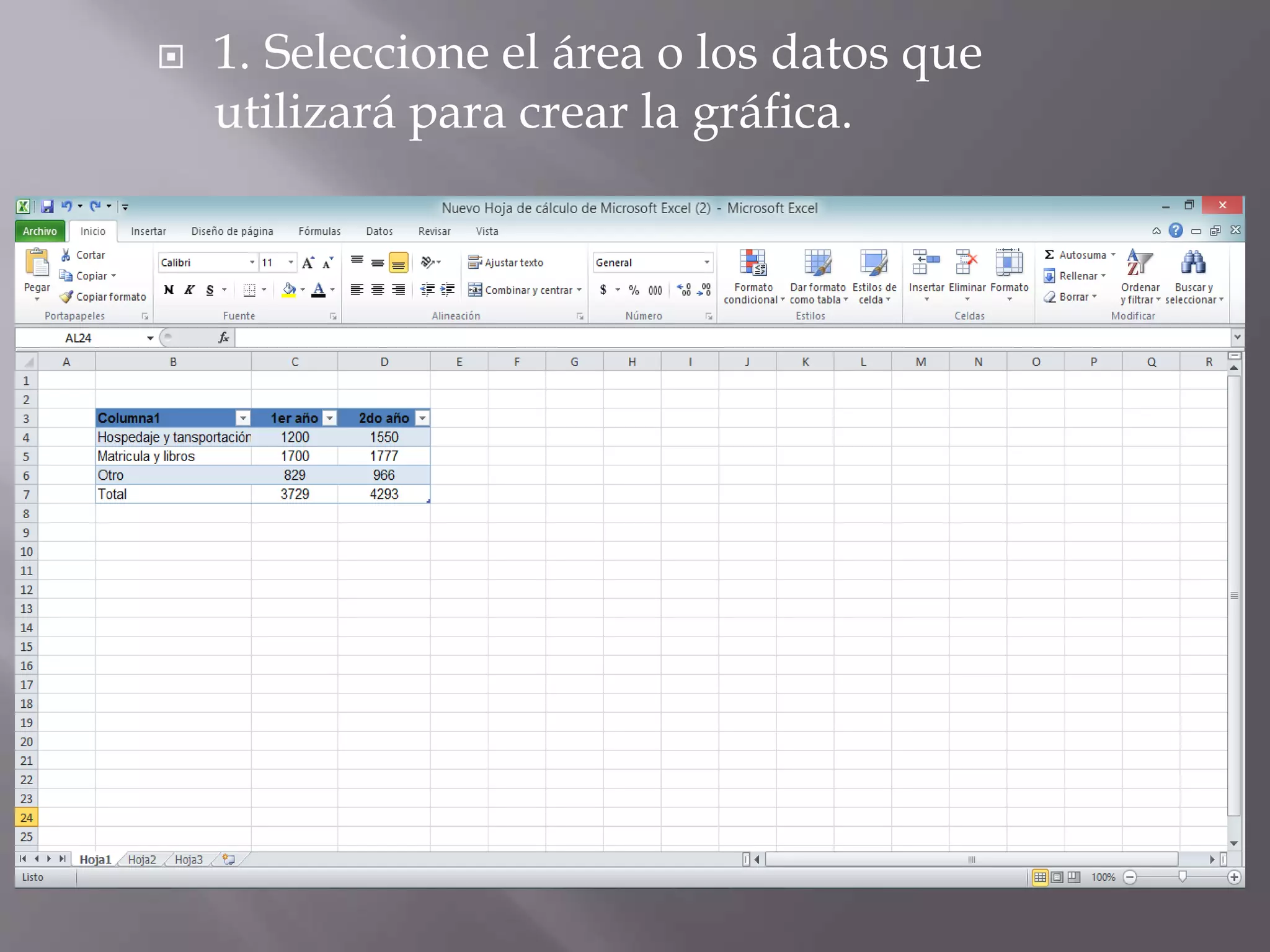
Task: Toggle Ajustar texto wrap option
Action: 506,263
